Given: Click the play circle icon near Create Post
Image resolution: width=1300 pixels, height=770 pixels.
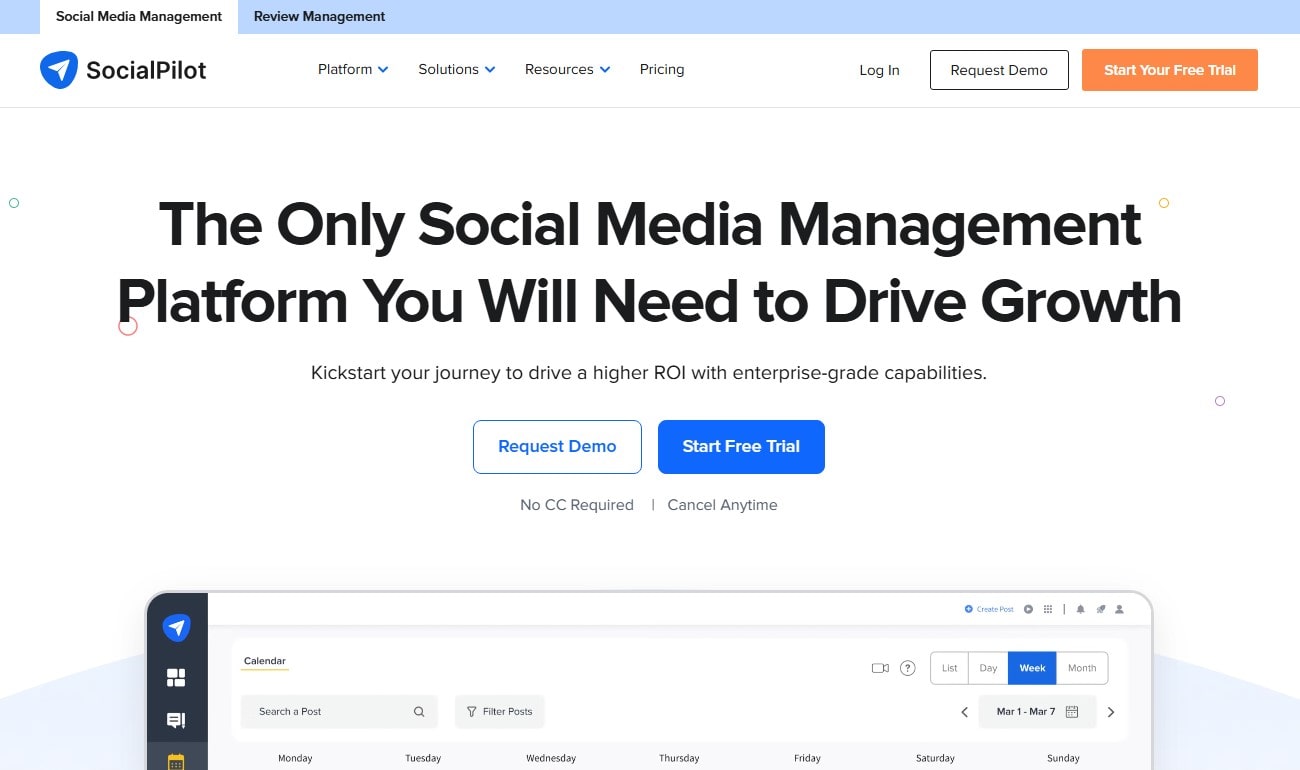Looking at the screenshot, I should pyautogui.click(x=1029, y=609).
